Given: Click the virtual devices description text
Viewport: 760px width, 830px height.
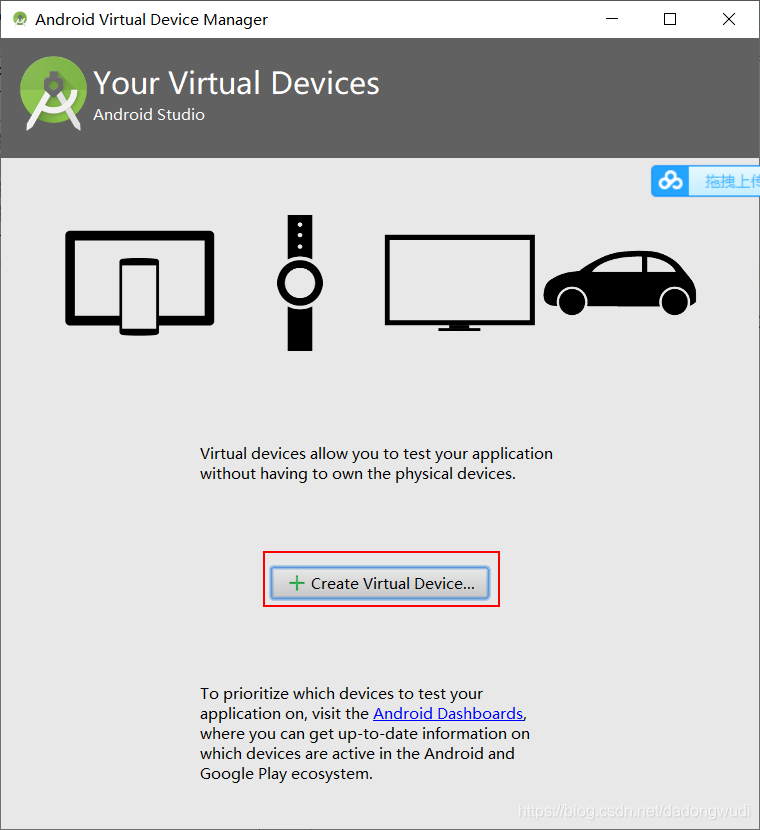Looking at the screenshot, I should pos(376,463).
